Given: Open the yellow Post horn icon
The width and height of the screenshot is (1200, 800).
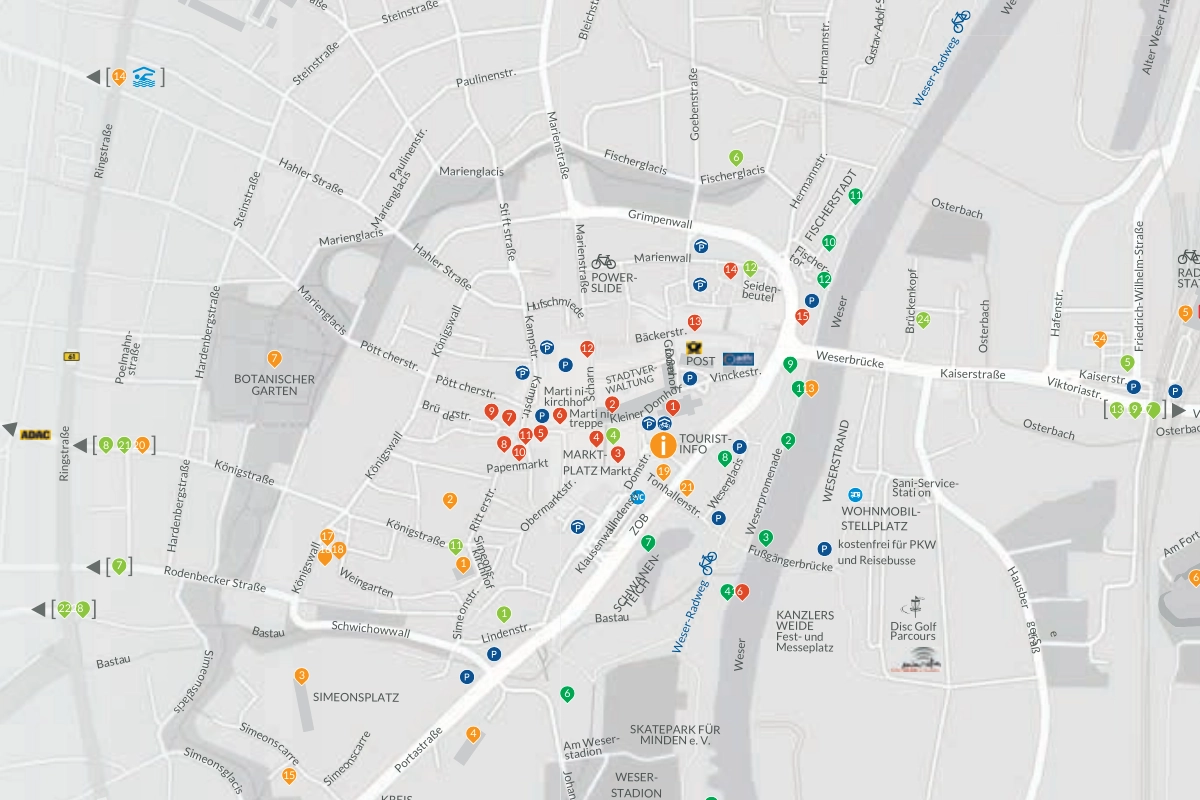Looking at the screenshot, I should coord(695,348).
